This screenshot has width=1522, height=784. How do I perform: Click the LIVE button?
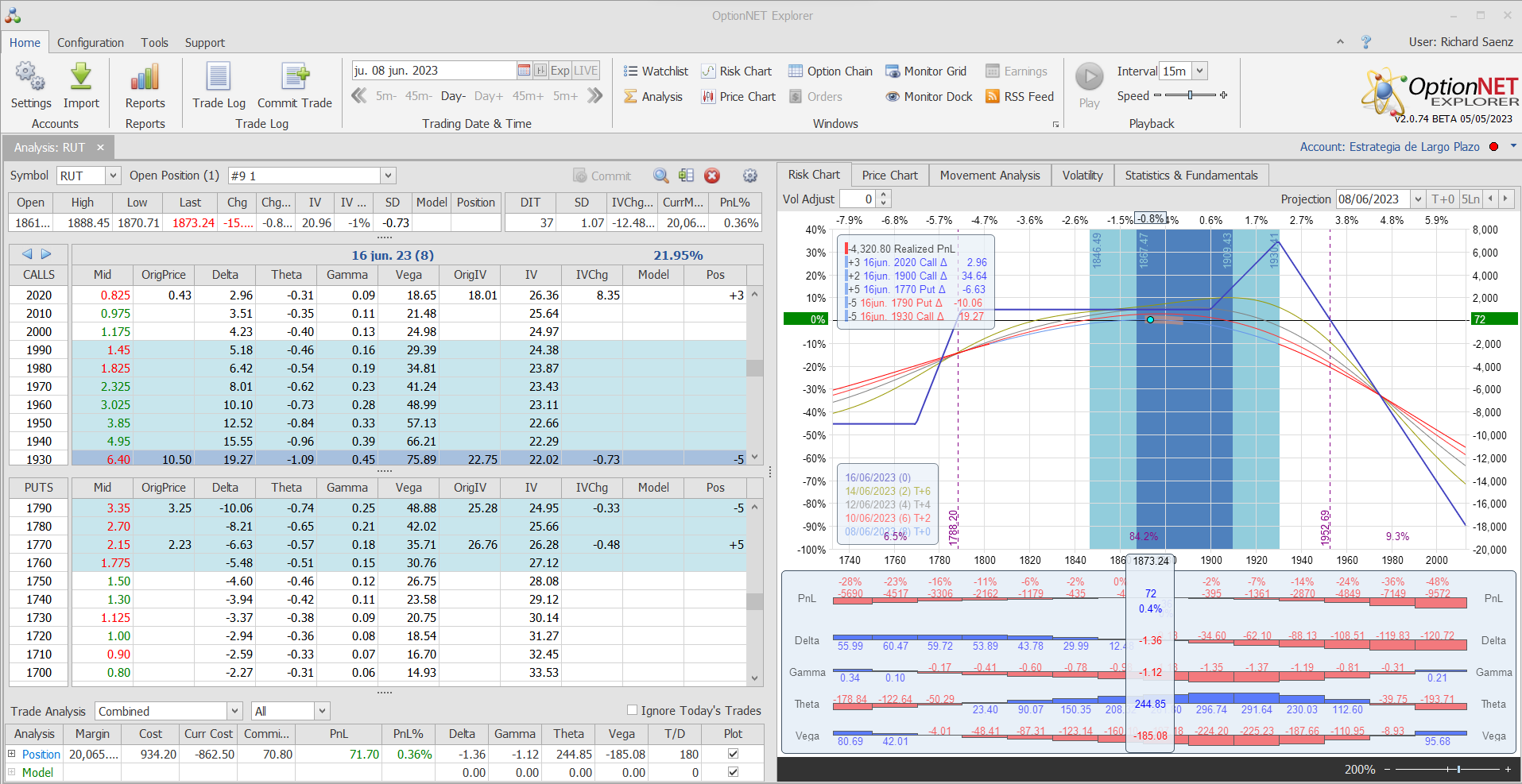click(586, 71)
